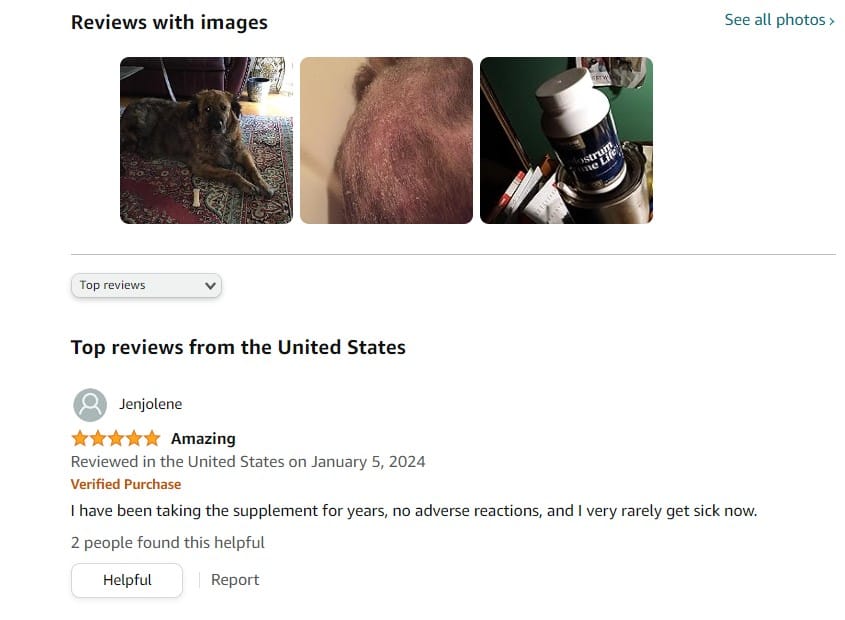The height and width of the screenshot is (620, 845).
Task: Click Jenjolene's profile avatar icon
Action: pos(90,404)
